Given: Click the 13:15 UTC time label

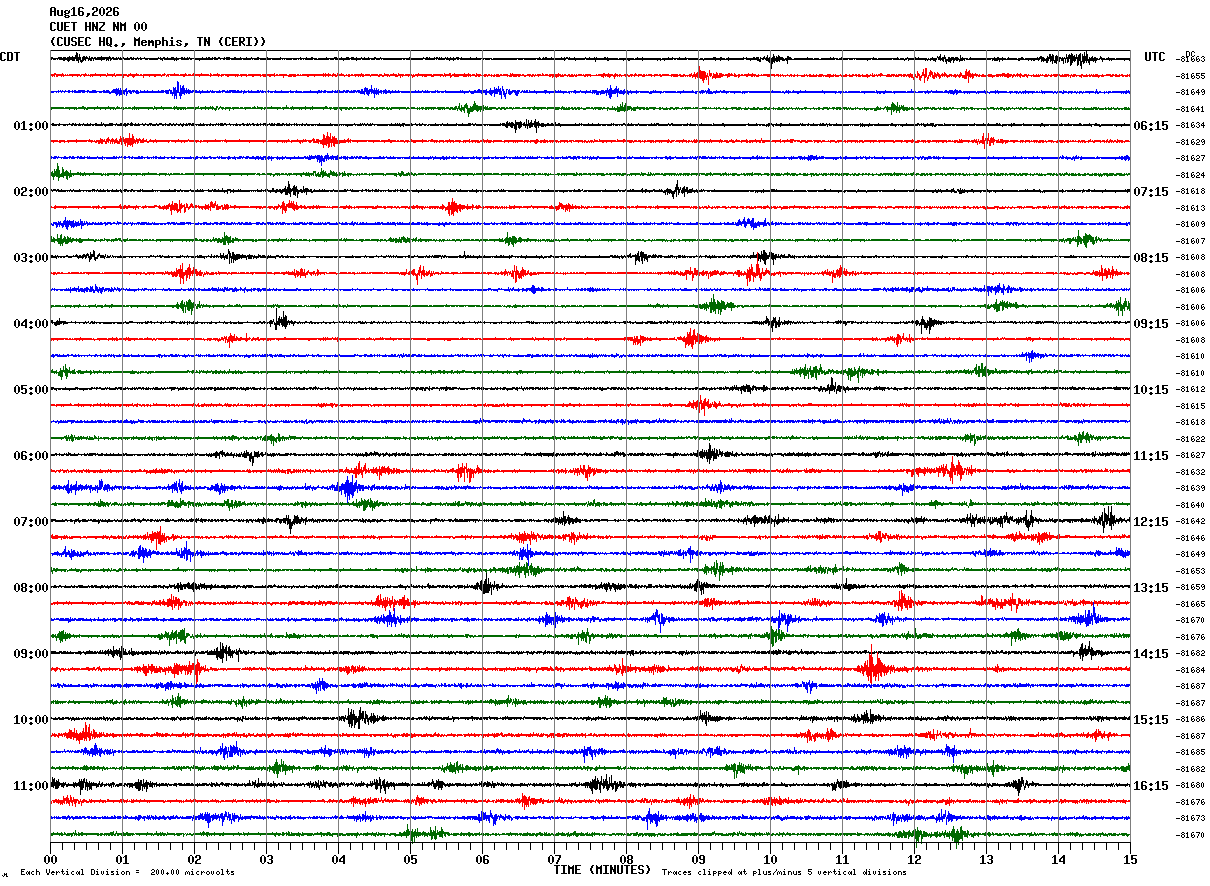Looking at the screenshot, I should tap(1151, 588).
